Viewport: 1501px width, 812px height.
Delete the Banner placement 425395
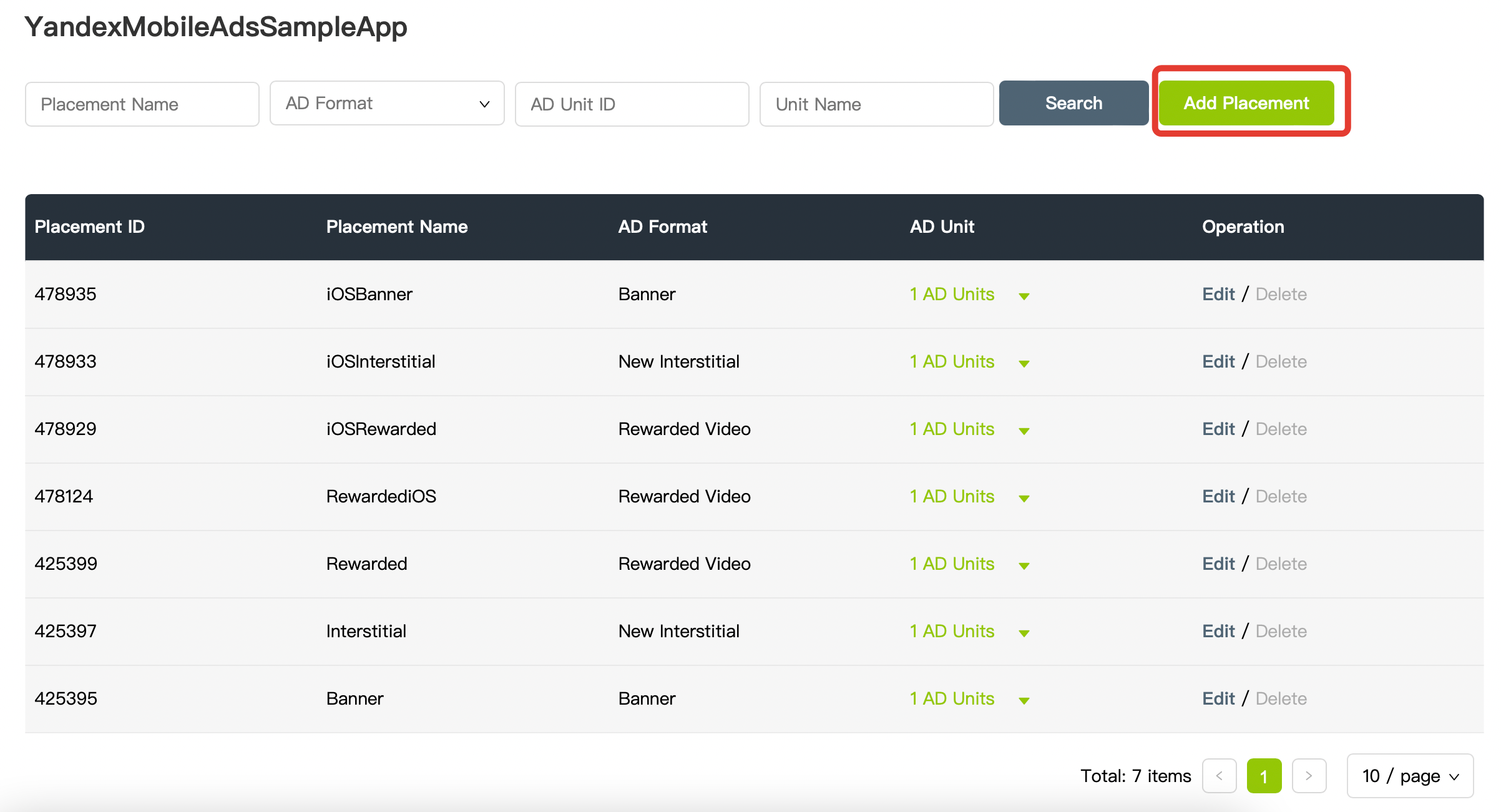click(1281, 698)
